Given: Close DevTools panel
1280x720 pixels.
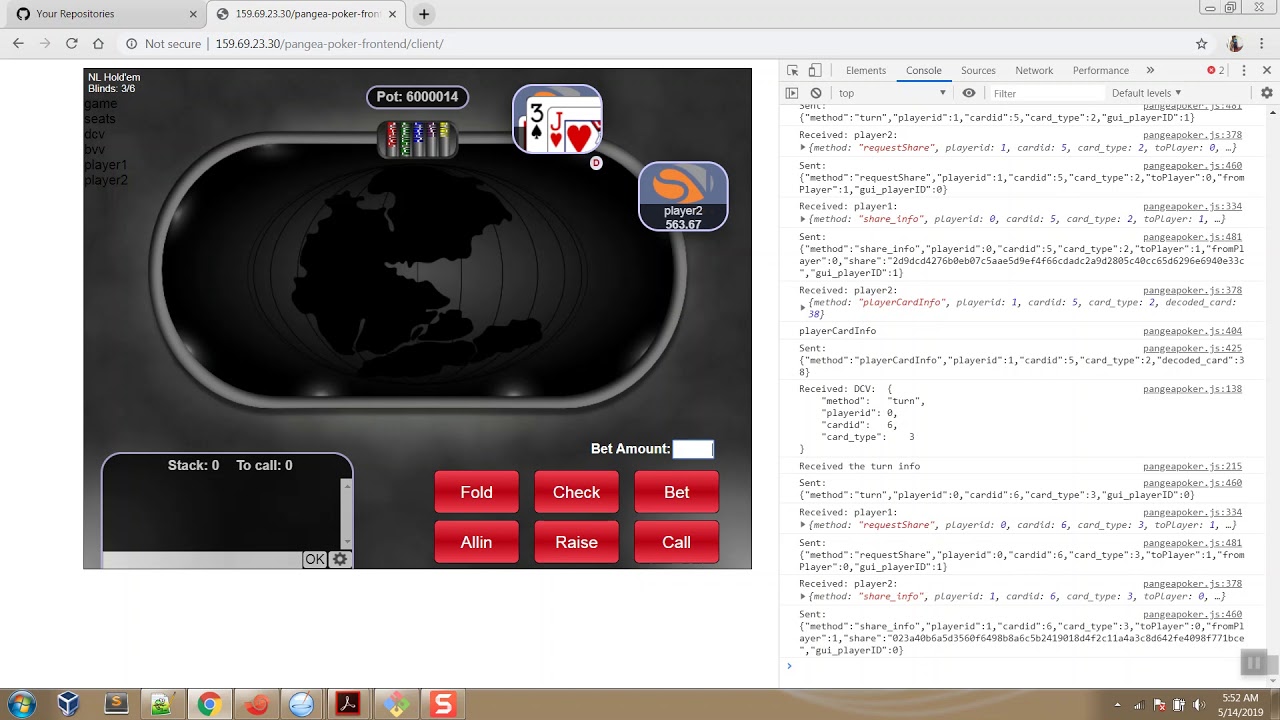Looking at the screenshot, I should [1267, 70].
